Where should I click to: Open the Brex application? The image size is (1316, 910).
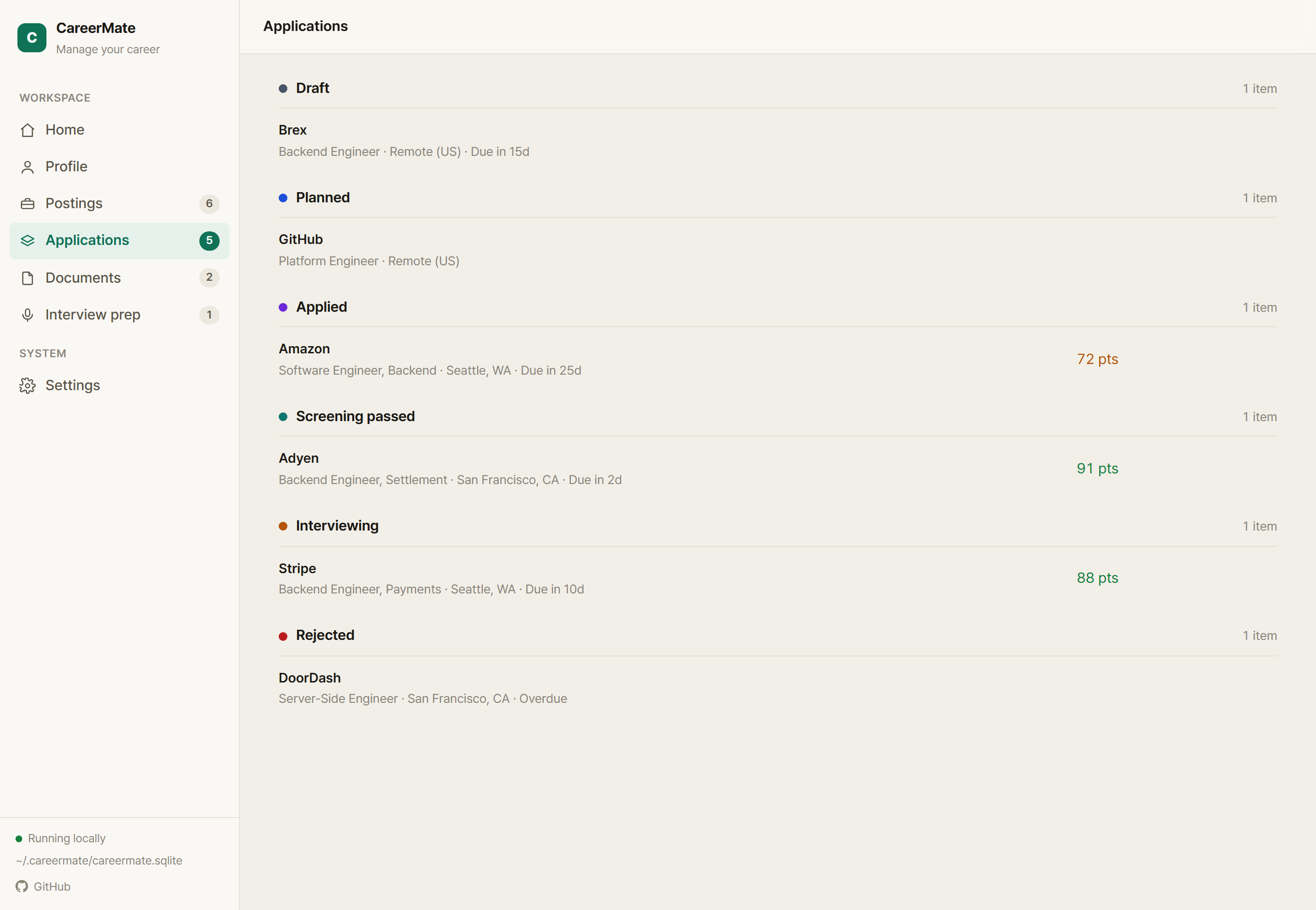point(778,141)
